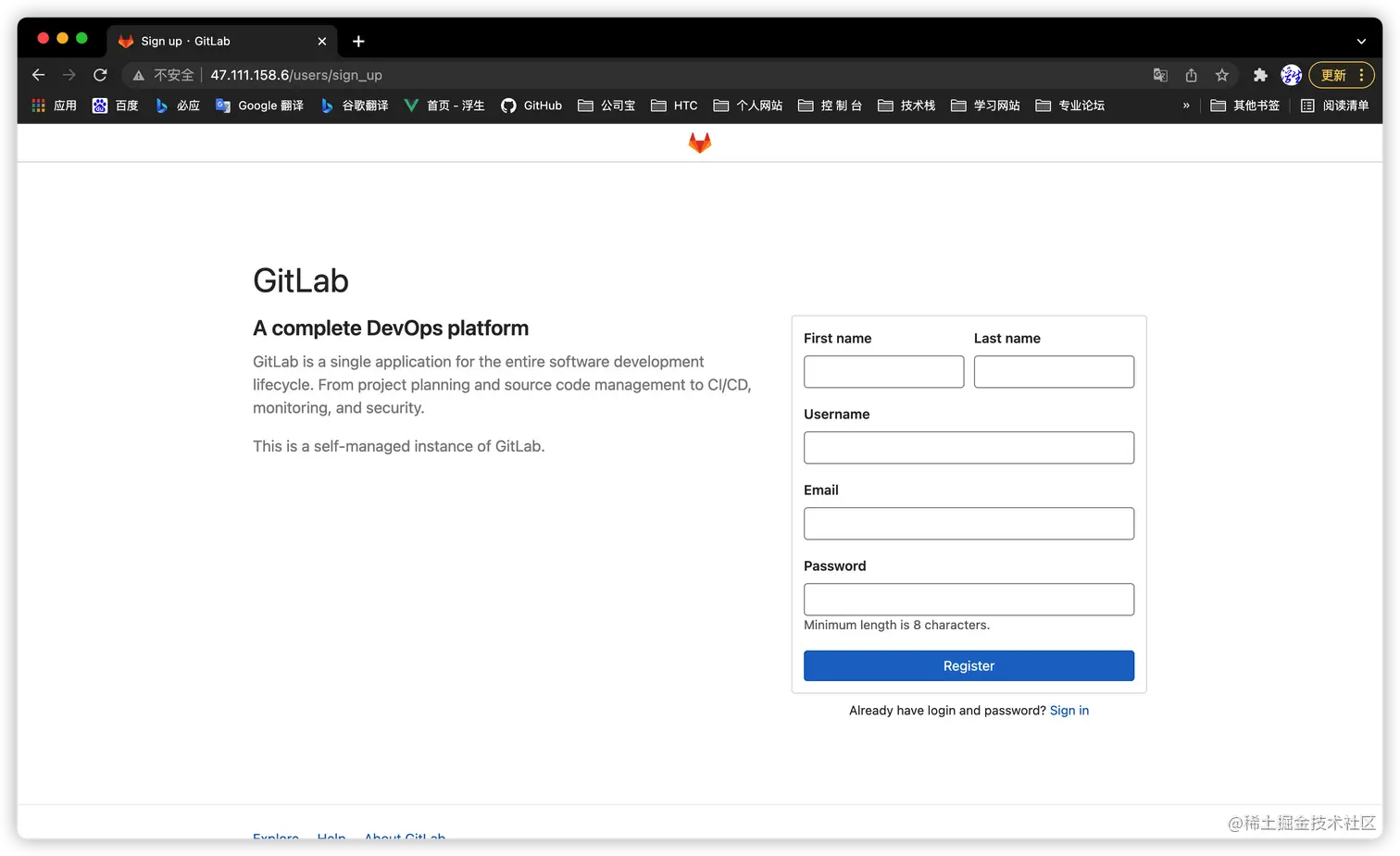Click the 更新 update button
Screen dimensions: 1400x856
(1341, 75)
